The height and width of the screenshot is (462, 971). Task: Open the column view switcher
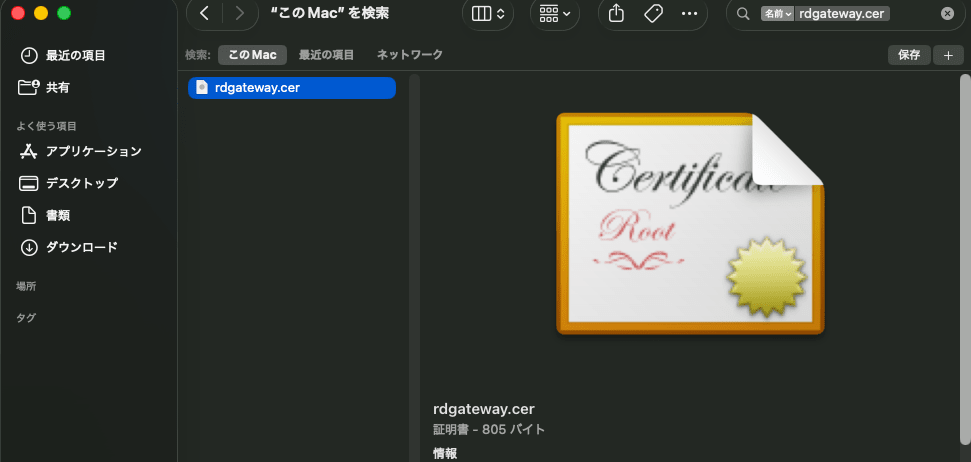[488, 13]
